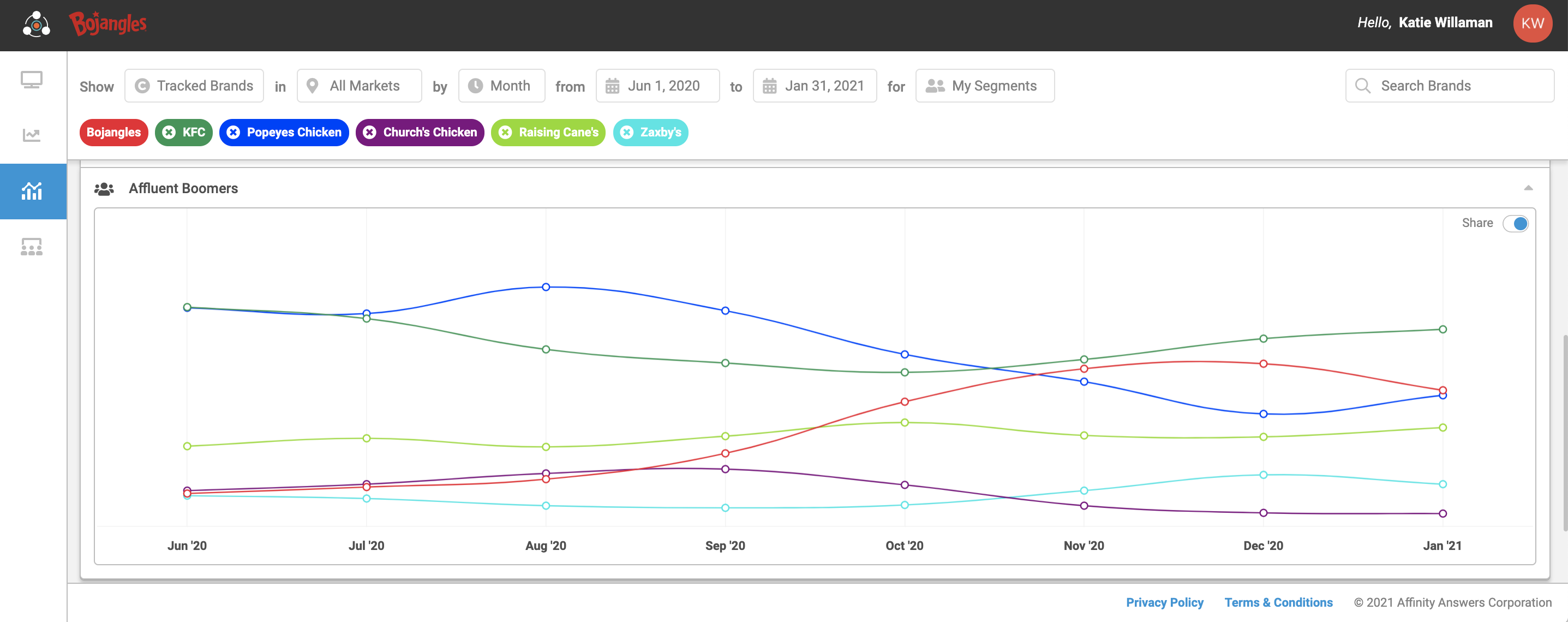The width and height of the screenshot is (1568, 622).
Task: Click KFC green point at Aug '20
Action: (546, 349)
